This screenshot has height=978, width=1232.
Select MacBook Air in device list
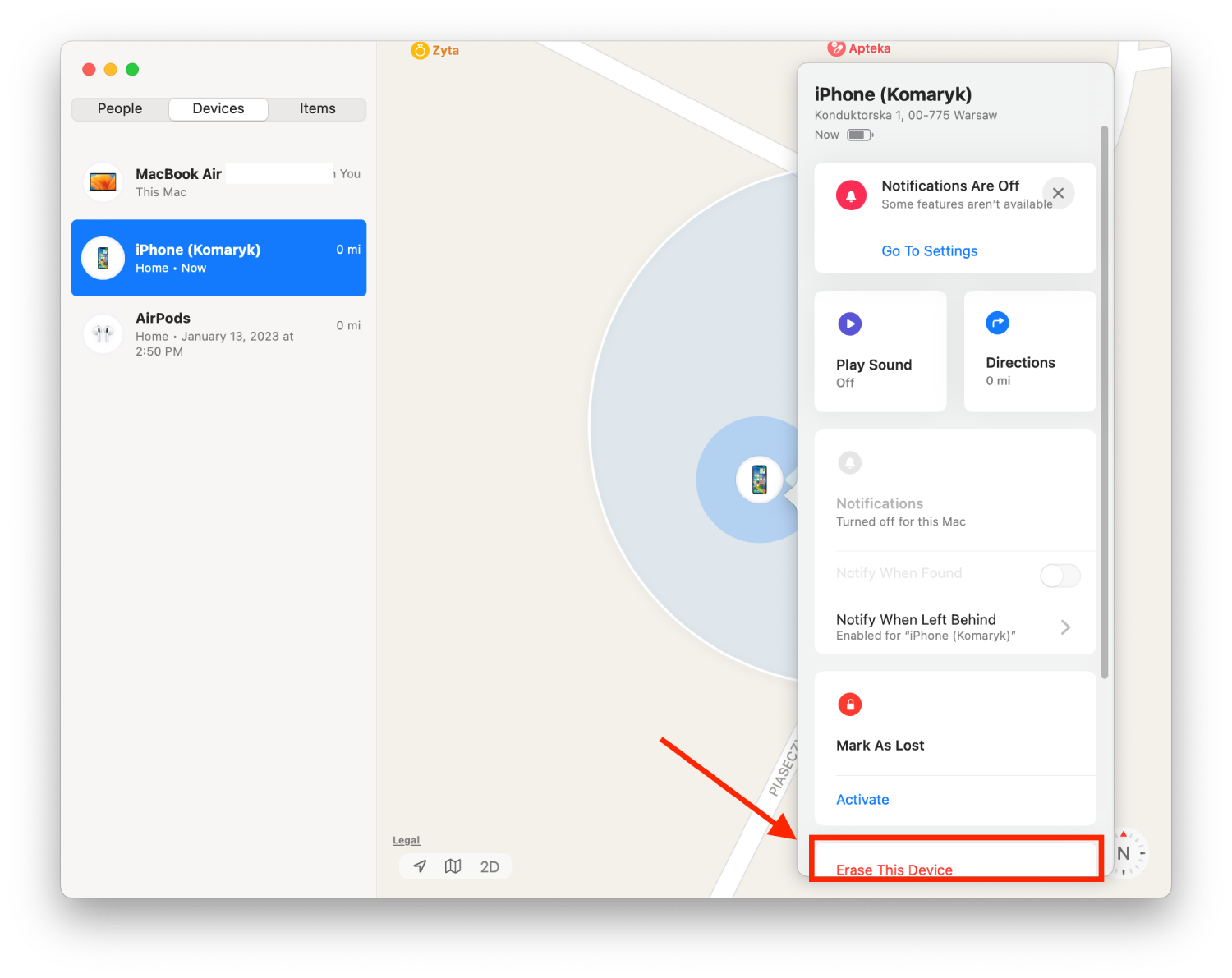pos(218,182)
